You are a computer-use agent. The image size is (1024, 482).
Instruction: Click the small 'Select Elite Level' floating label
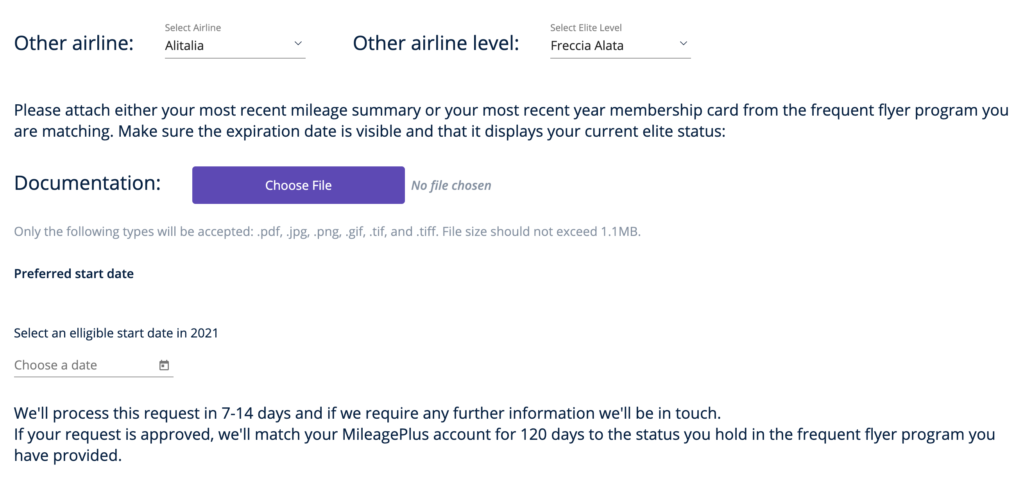coord(586,28)
